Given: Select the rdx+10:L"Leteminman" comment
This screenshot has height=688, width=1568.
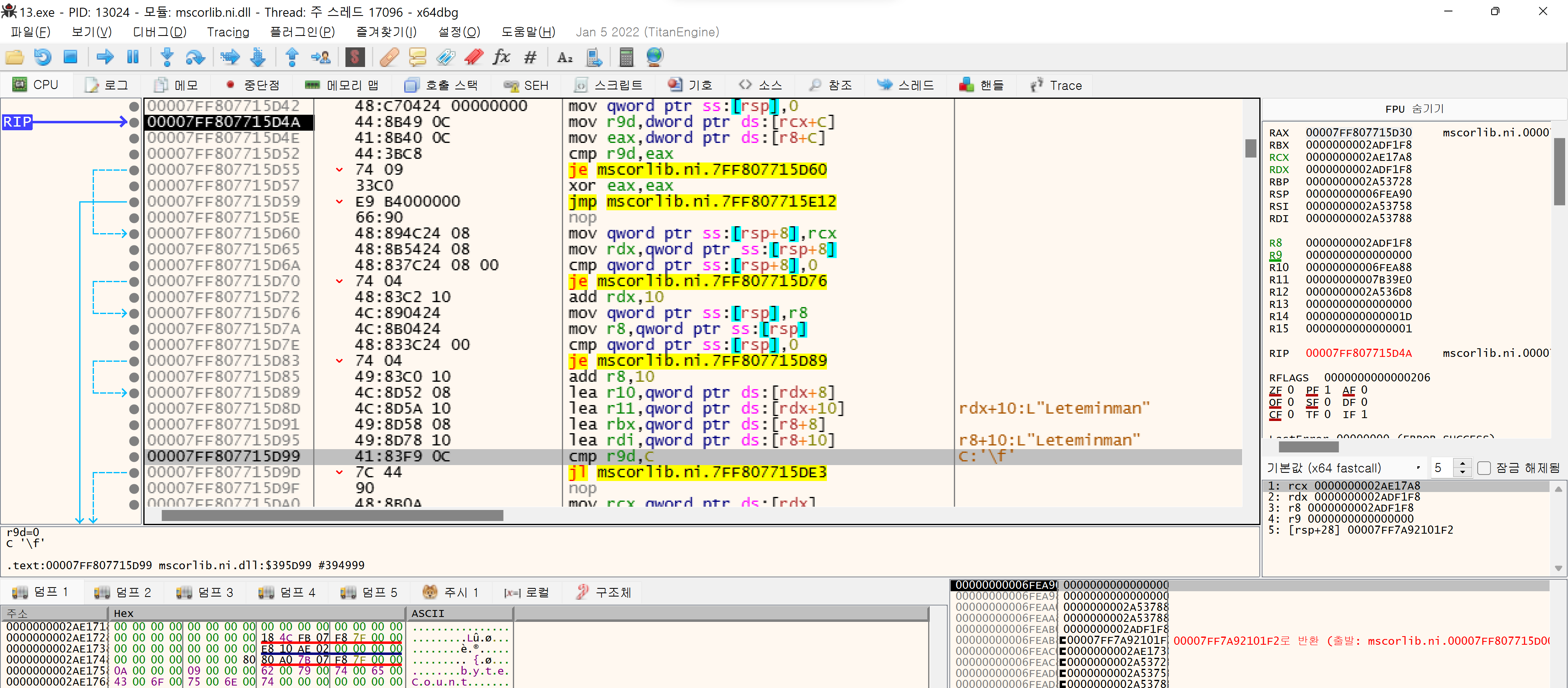Looking at the screenshot, I should tap(1053, 409).
